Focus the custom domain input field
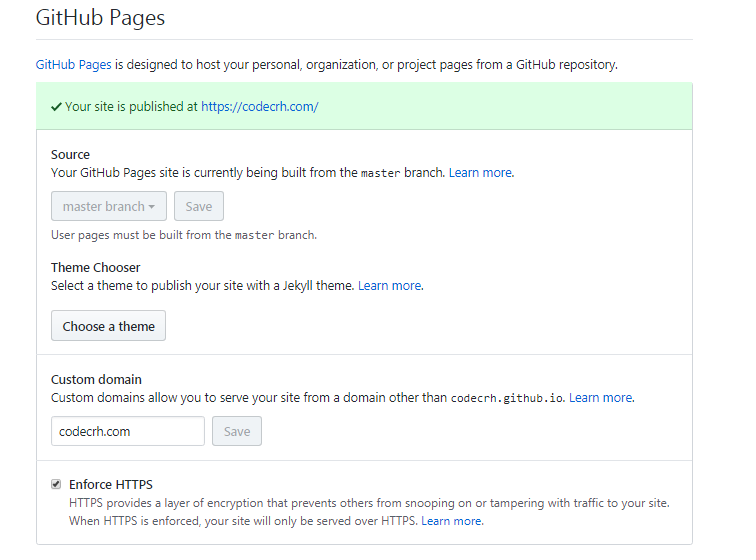This screenshot has width=756, height=560. tap(127, 431)
